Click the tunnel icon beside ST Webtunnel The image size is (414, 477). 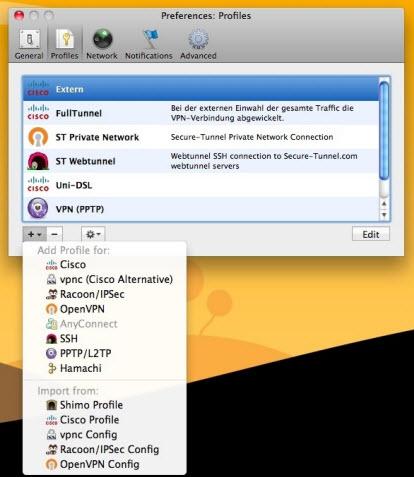click(x=38, y=161)
